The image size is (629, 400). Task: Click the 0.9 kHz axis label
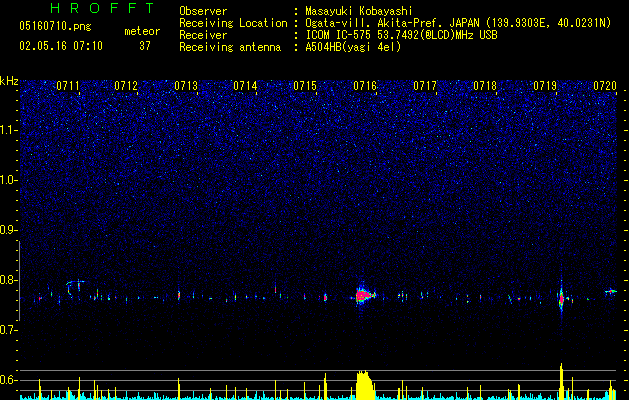(x=9, y=230)
